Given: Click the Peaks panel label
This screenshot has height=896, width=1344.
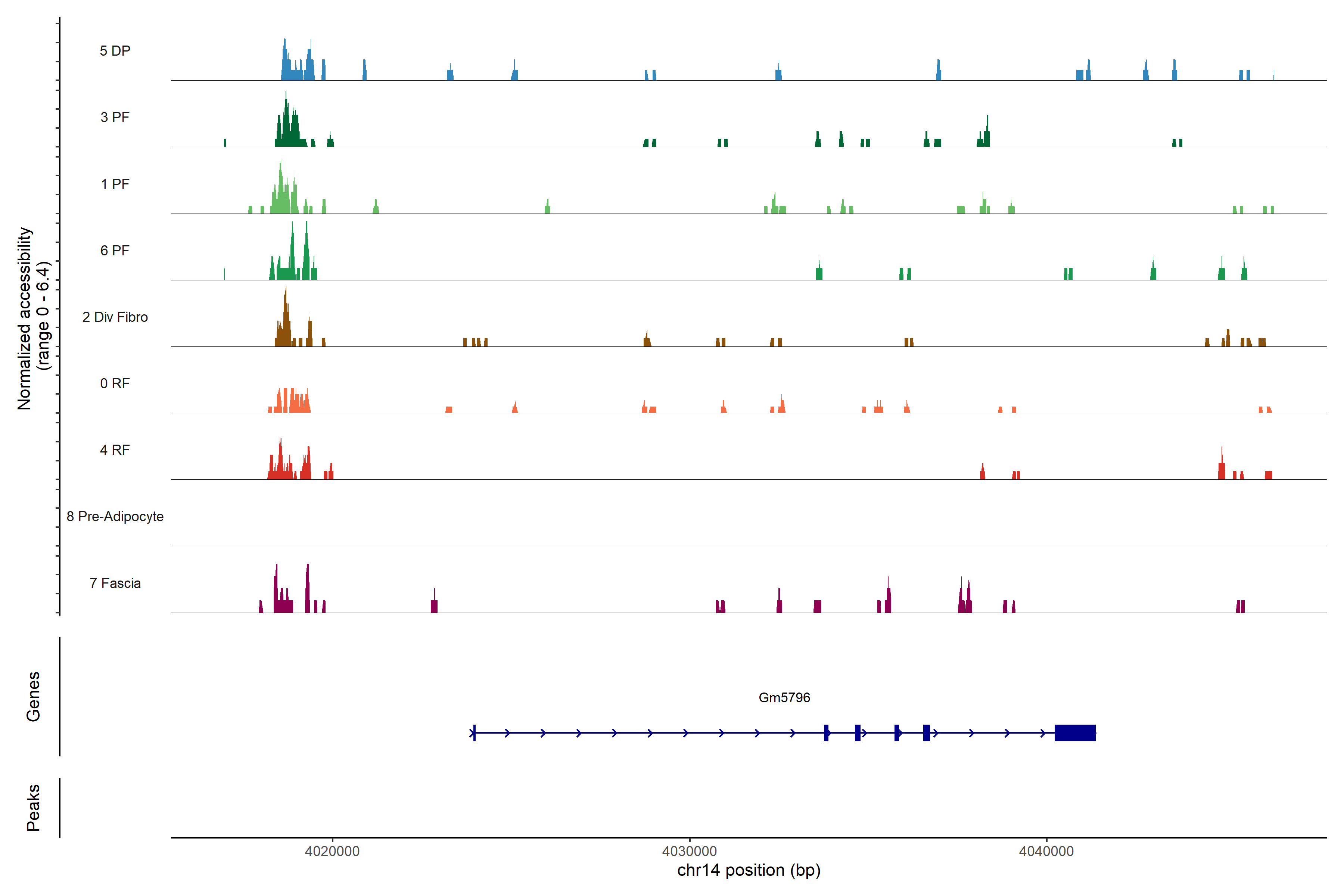Looking at the screenshot, I should tap(33, 808).
